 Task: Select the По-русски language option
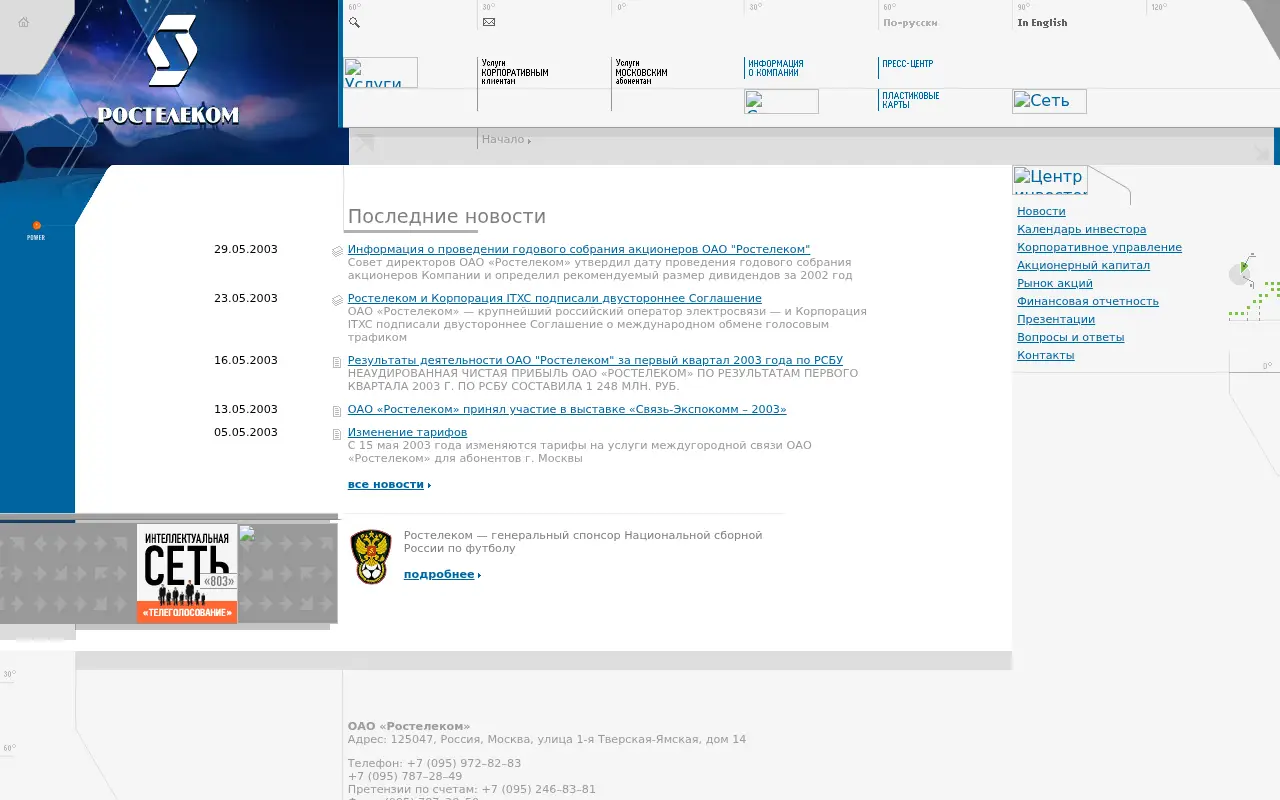910,23
